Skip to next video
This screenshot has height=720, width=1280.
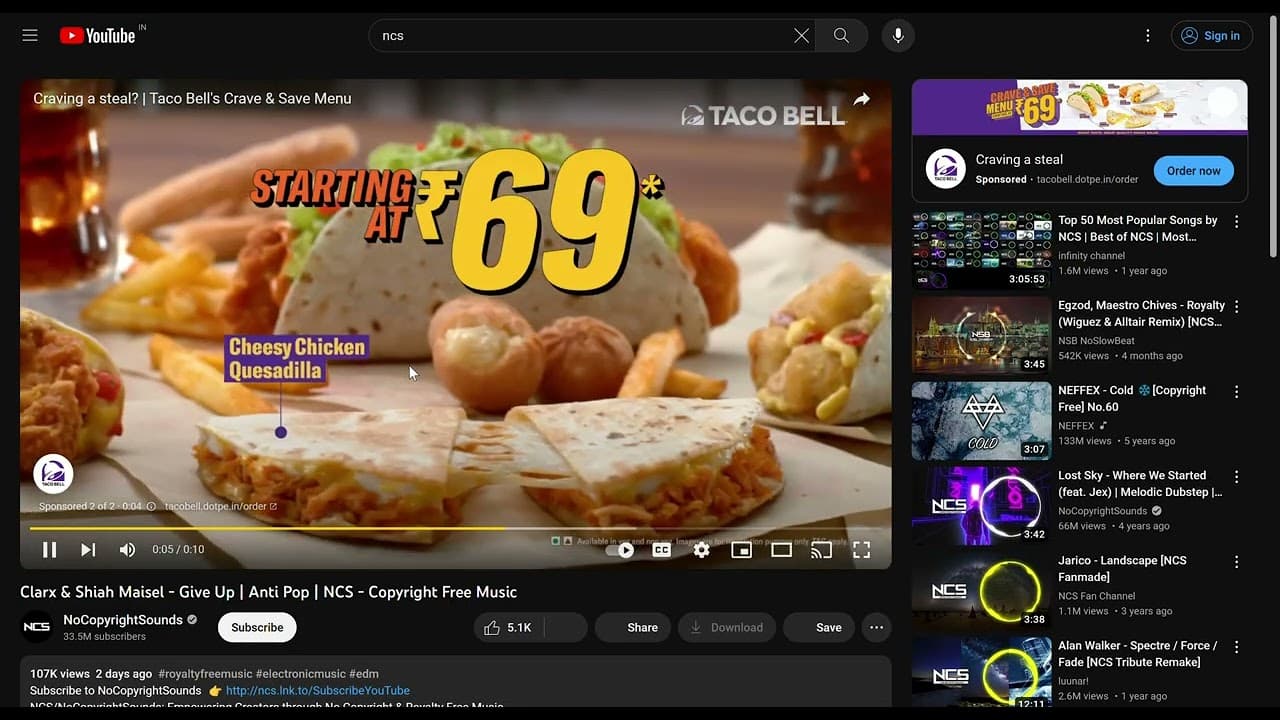click(x=88, y=549)
